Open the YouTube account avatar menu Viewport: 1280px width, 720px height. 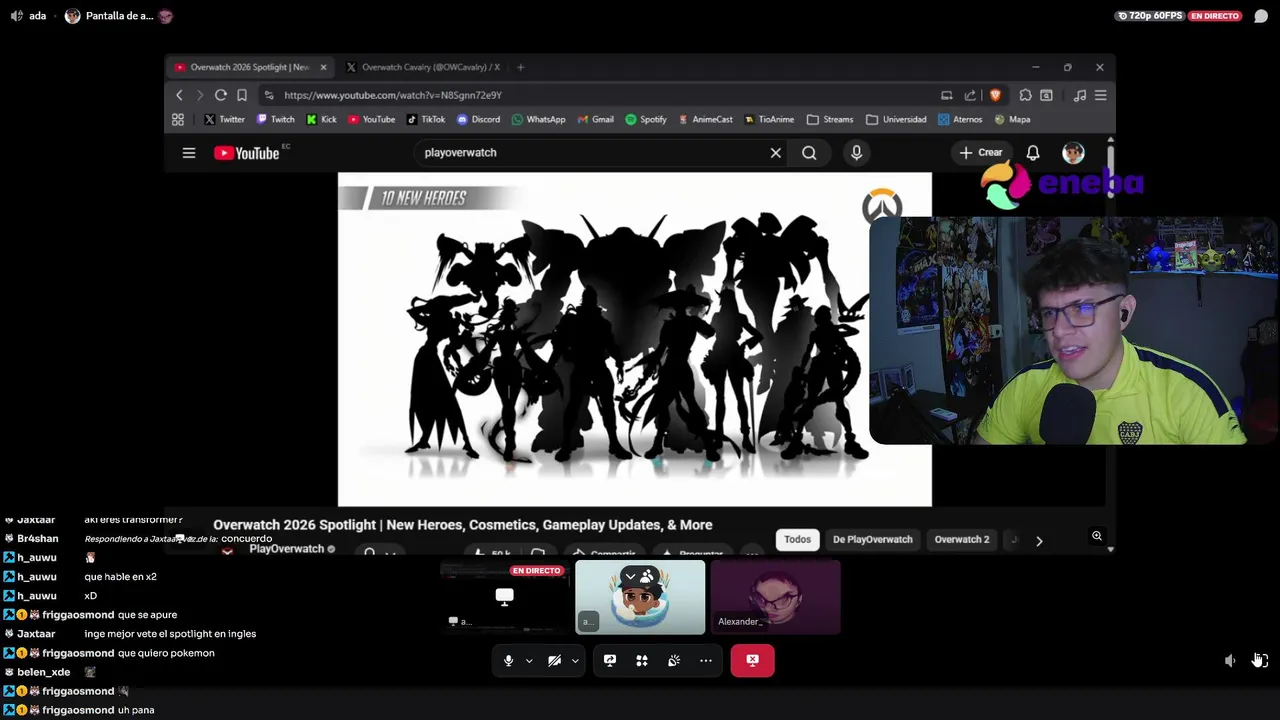pyautogui.click(x=1073, y=153)
